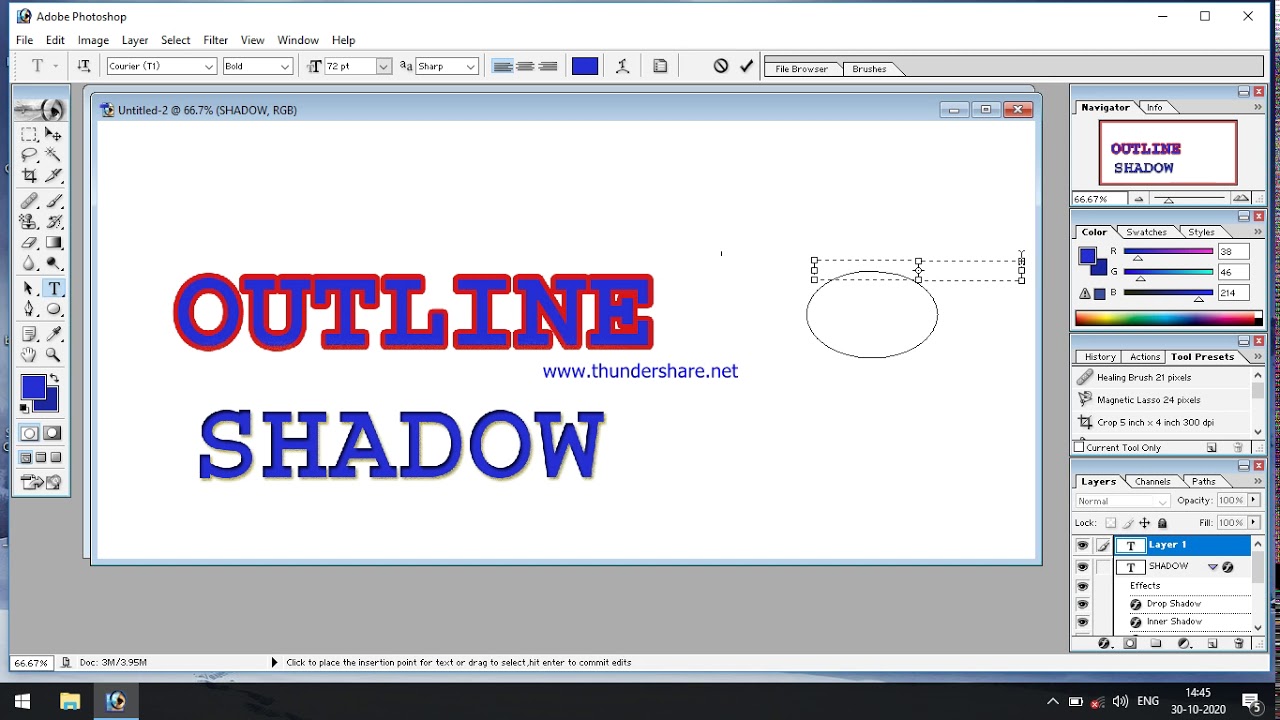Screen dimensions: 1280x720
Task: Select the Clone Stamp tool
Action: (29, 222)
